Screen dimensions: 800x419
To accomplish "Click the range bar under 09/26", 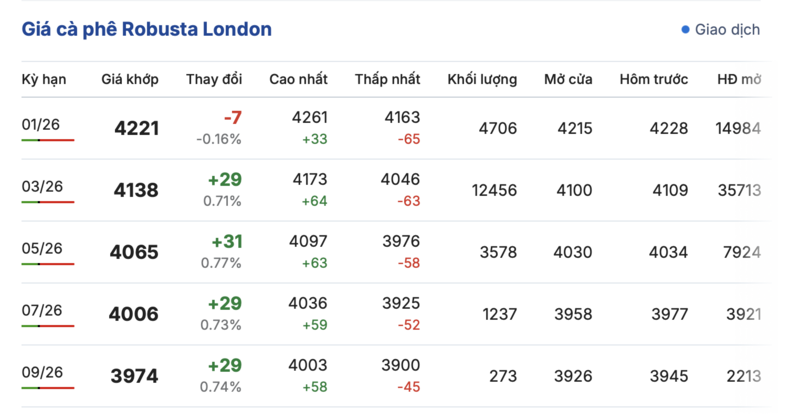I will click(x=47, y=388).
